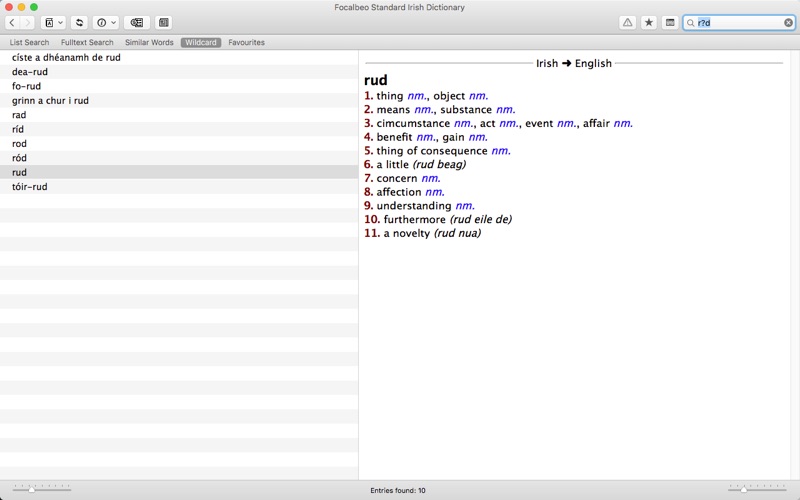Open the Similar Words tab

coord(149,42)
